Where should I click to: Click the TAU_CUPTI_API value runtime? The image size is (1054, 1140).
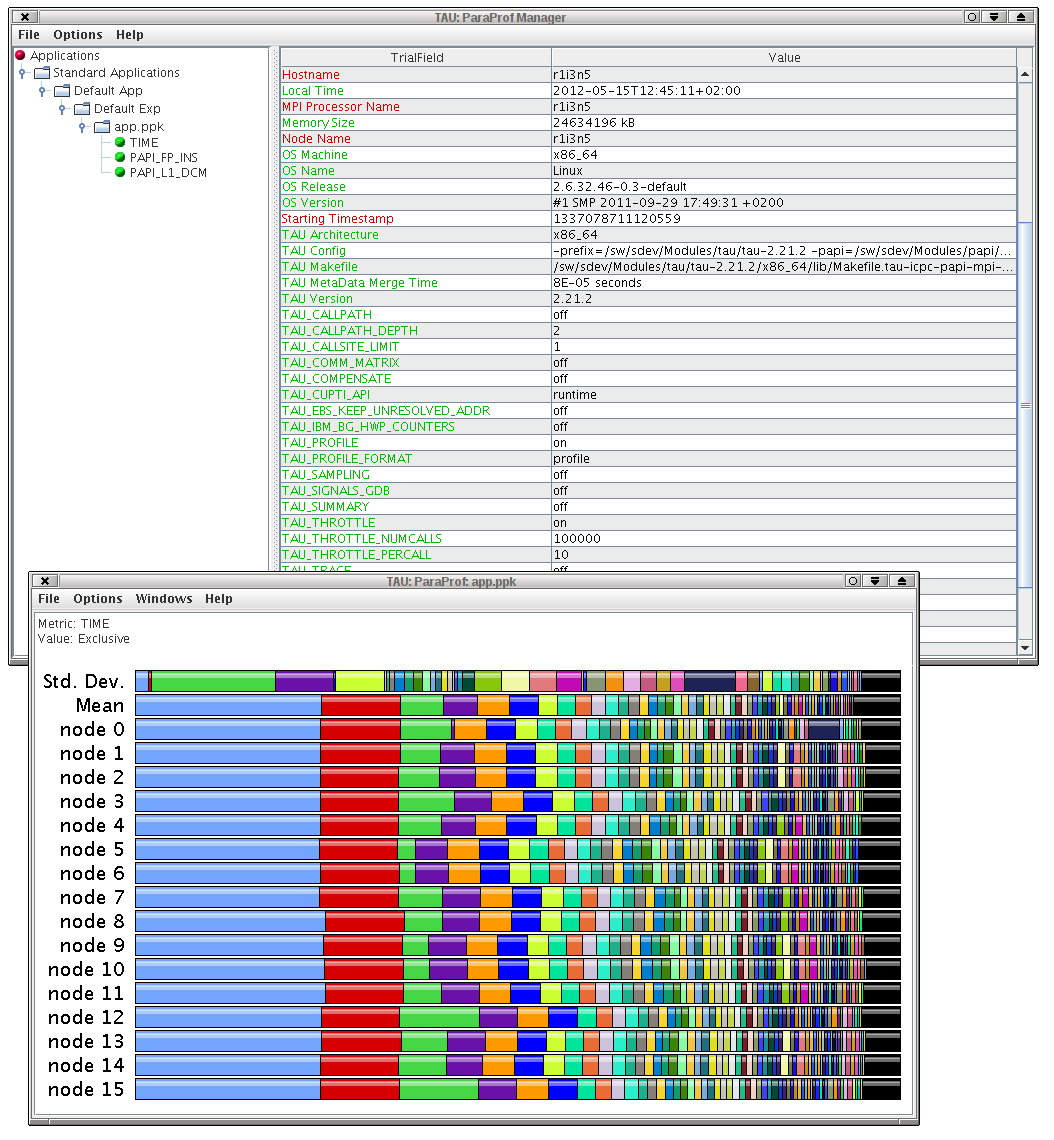[x=575, y=395]
